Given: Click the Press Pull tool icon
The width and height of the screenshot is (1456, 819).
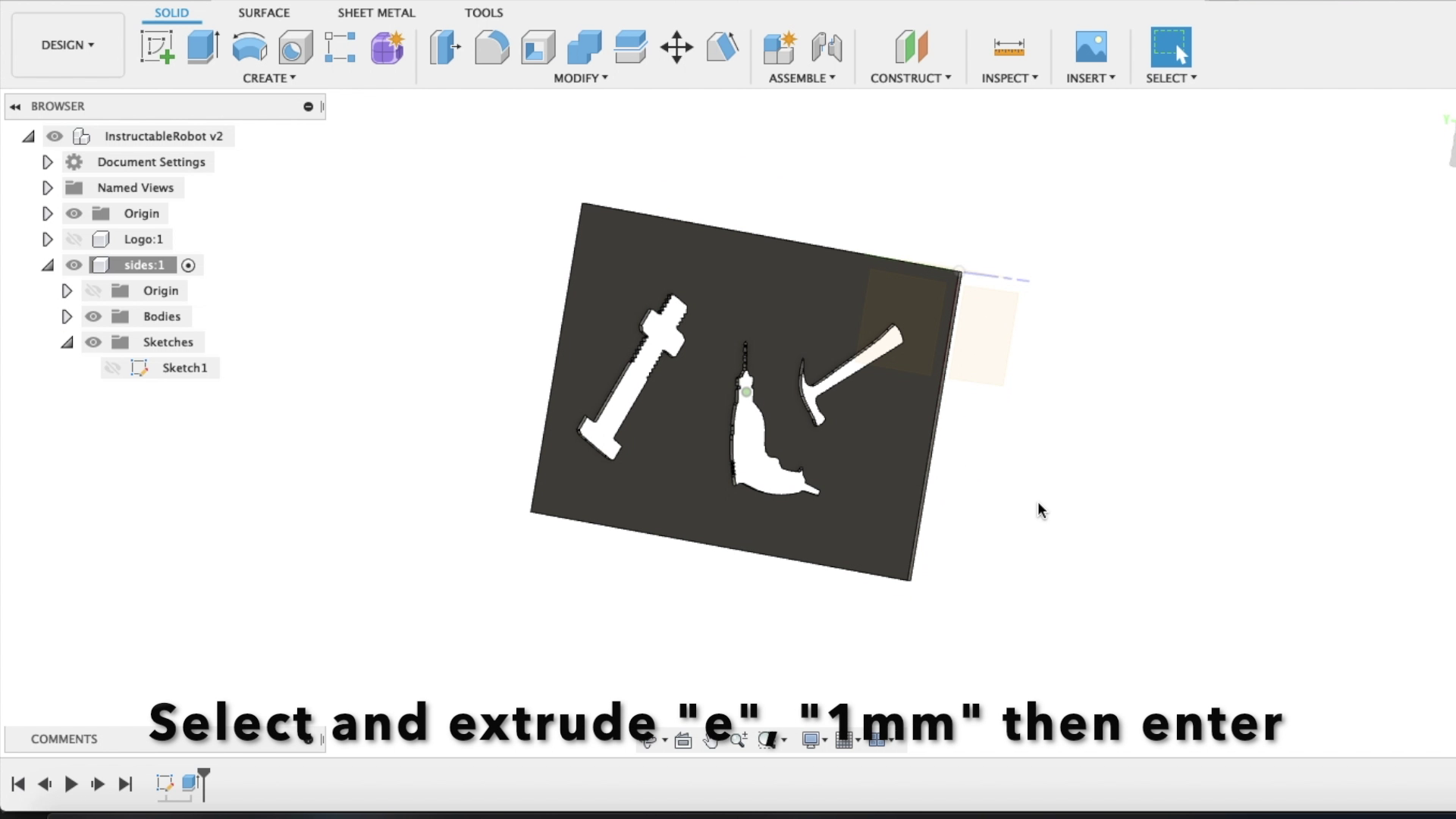Looking at the screenshot, I should pos(445,47).
